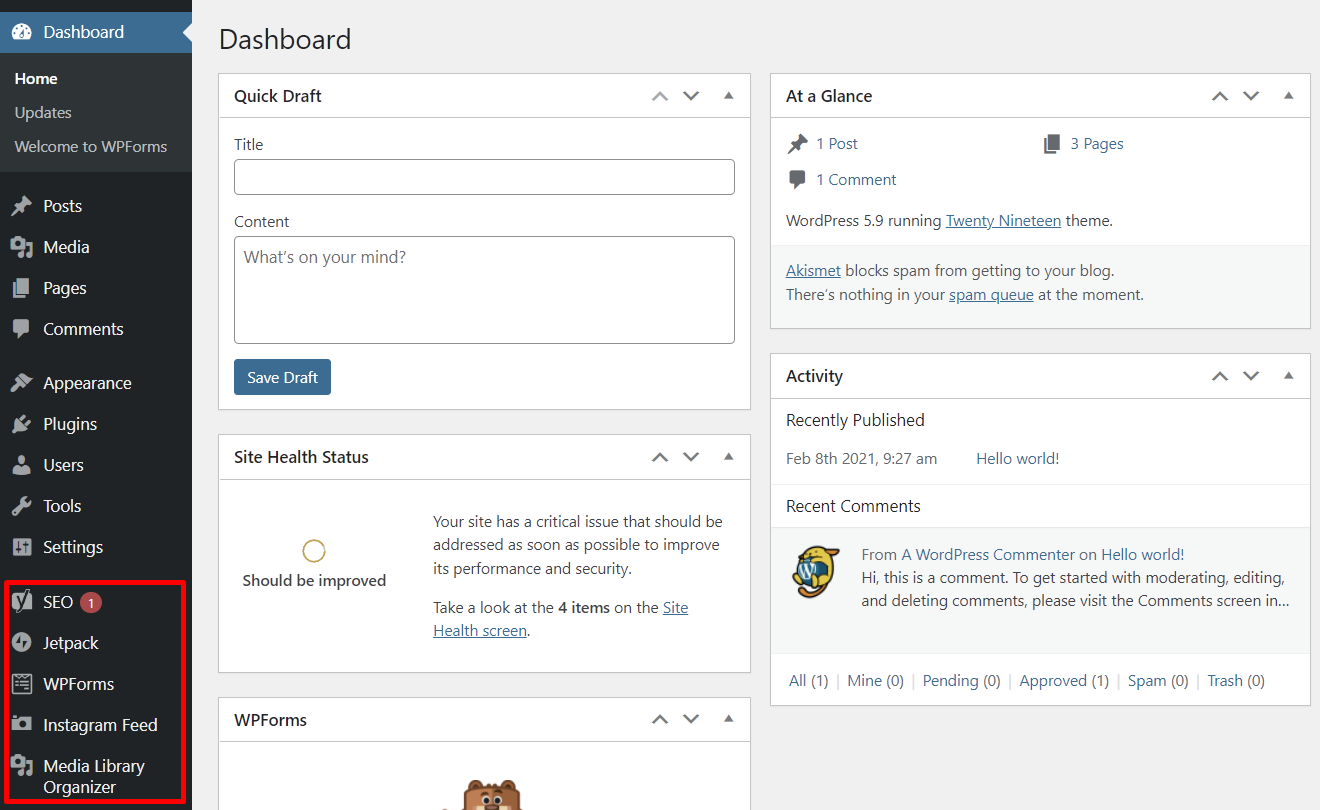The height and width of the screenshot is (810, 1320).
Task: Click the Tools wrench icon
Action: [x=21, y=506]
